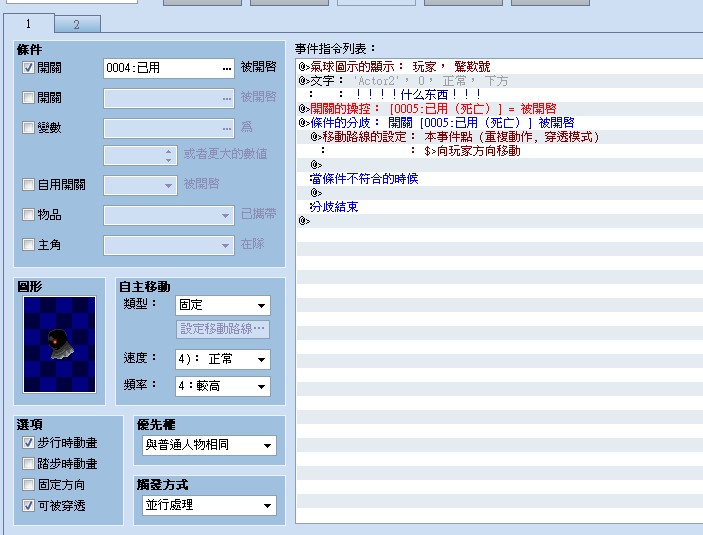Uncheck the first 開關 condition checkbox
703x535 pixels.
click(28, 68)
